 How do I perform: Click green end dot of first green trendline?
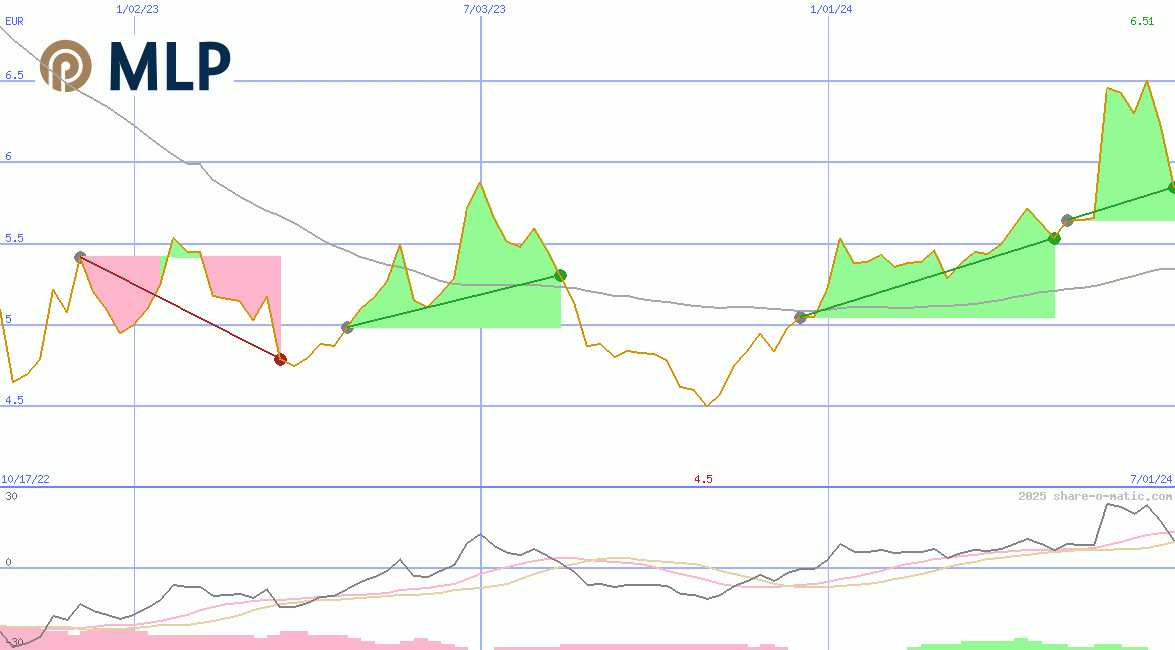561,275
